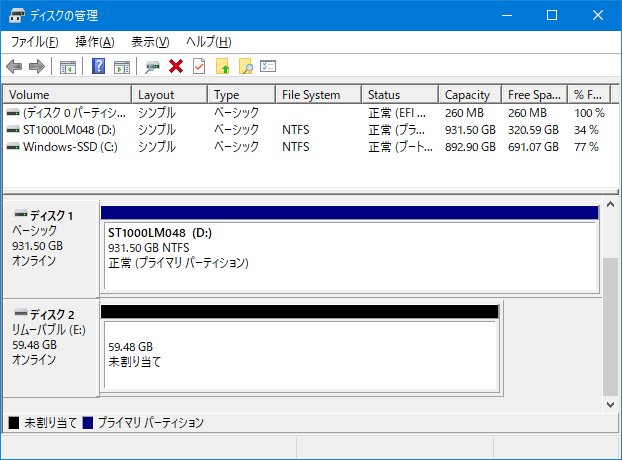Sort by the Type column header

coord(242,95)
